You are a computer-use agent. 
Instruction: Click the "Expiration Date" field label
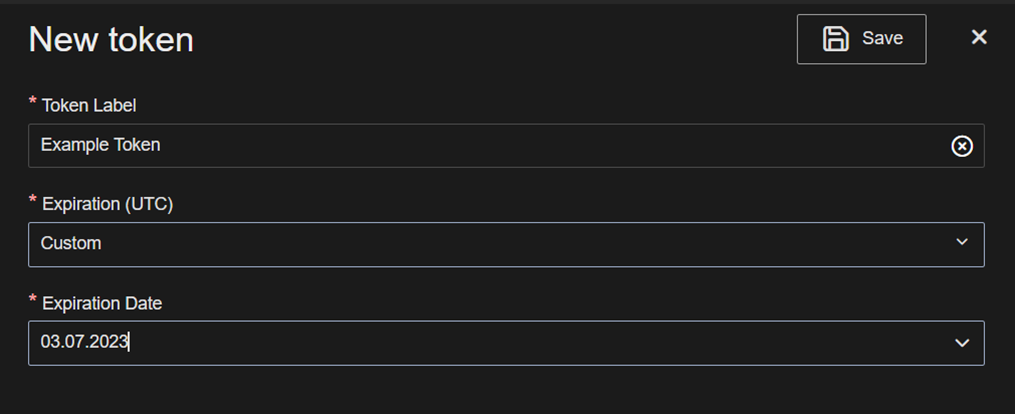point(101,303)
